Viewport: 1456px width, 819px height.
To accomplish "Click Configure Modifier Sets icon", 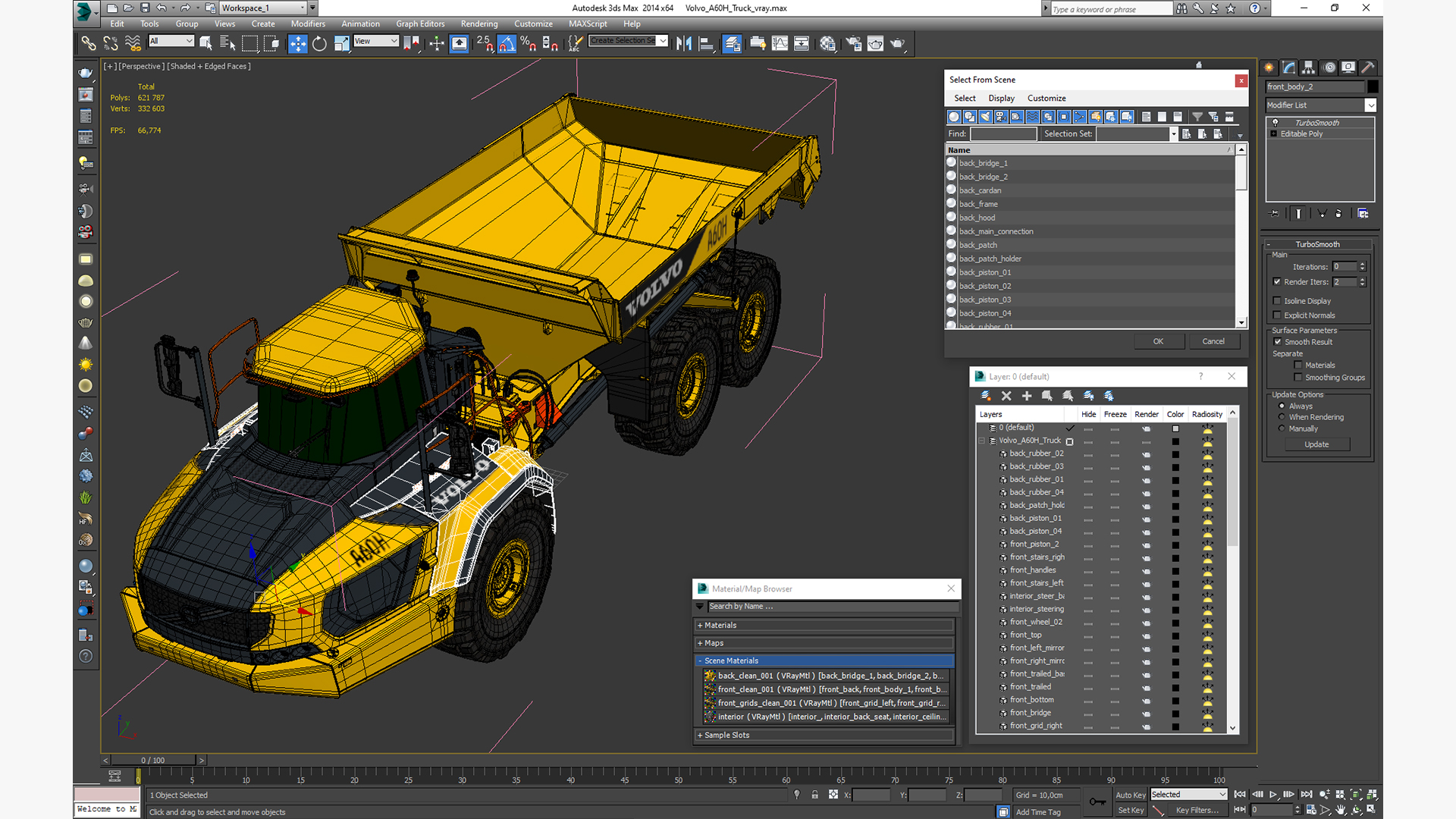I will pyautogui.click(x=1363, y=214).
